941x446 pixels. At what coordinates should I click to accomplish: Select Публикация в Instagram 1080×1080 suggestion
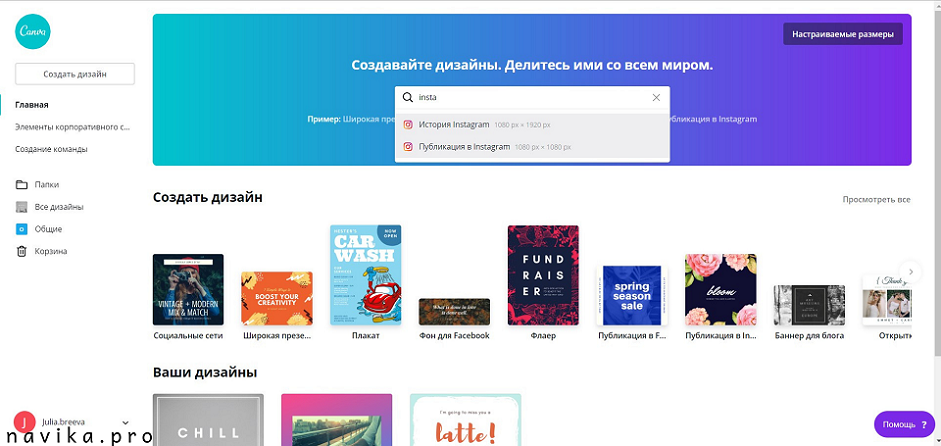pos(464,147)
